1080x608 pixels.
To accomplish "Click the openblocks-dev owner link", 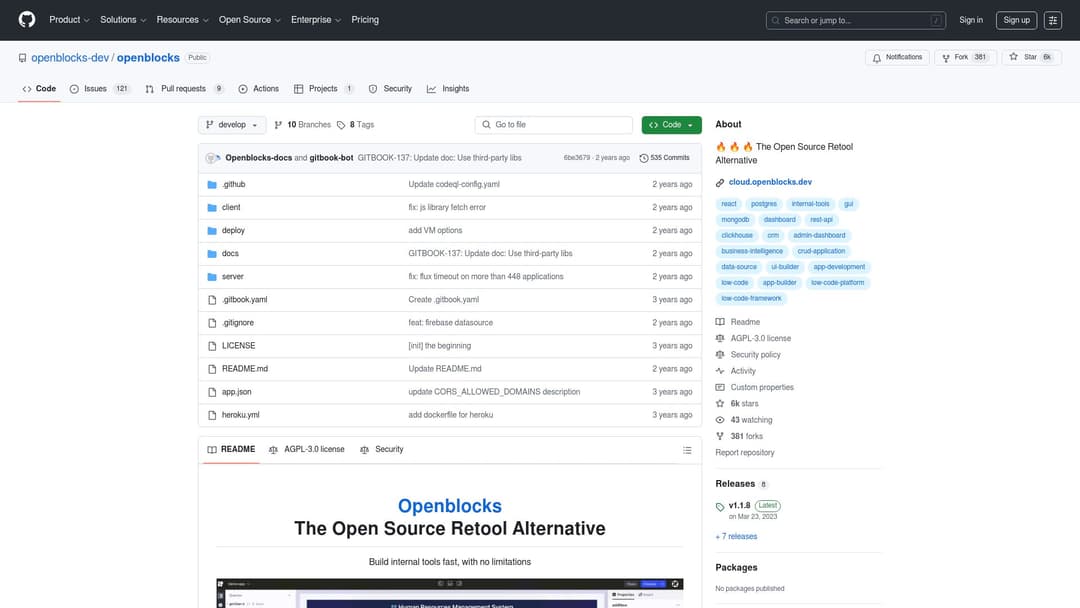I will click(x=70, y=58).
